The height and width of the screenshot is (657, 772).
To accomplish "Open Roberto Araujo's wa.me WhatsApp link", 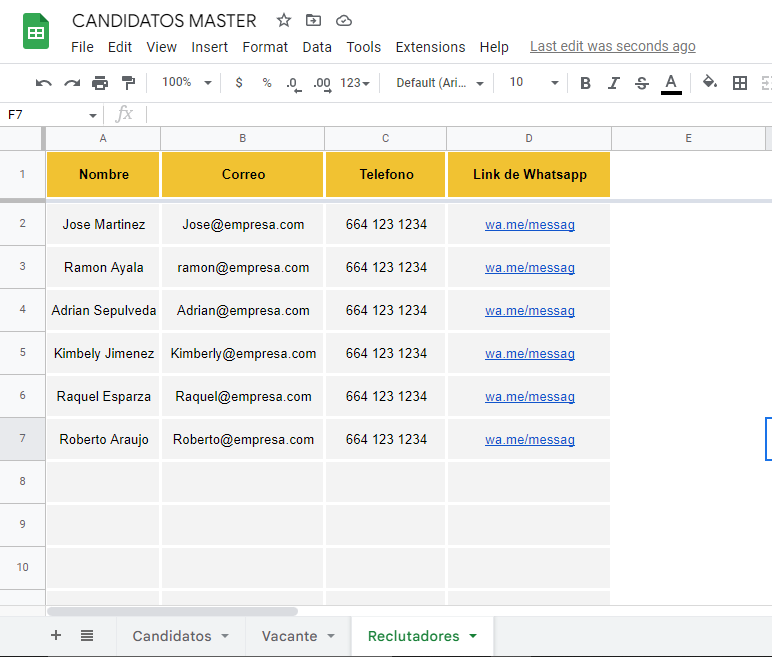I will (530, 439).
